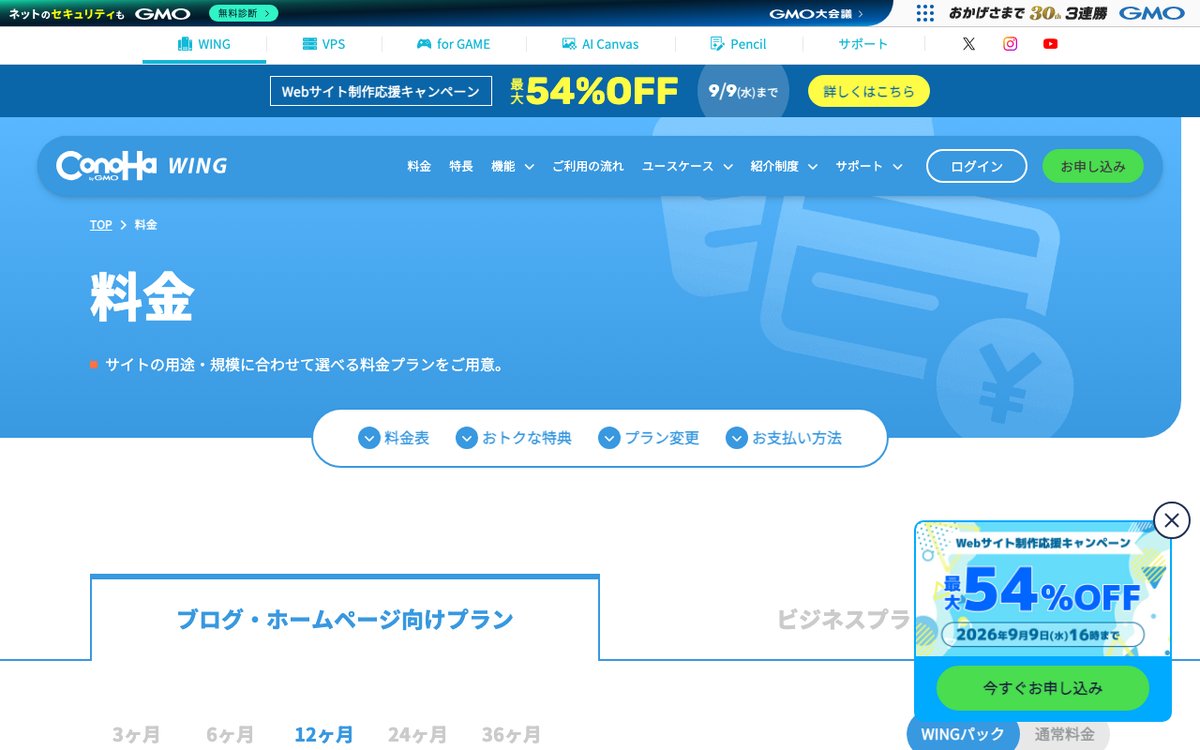1200x750 pixels.
Task: Open 料金 in the main navigation
Action: [419, 166]
